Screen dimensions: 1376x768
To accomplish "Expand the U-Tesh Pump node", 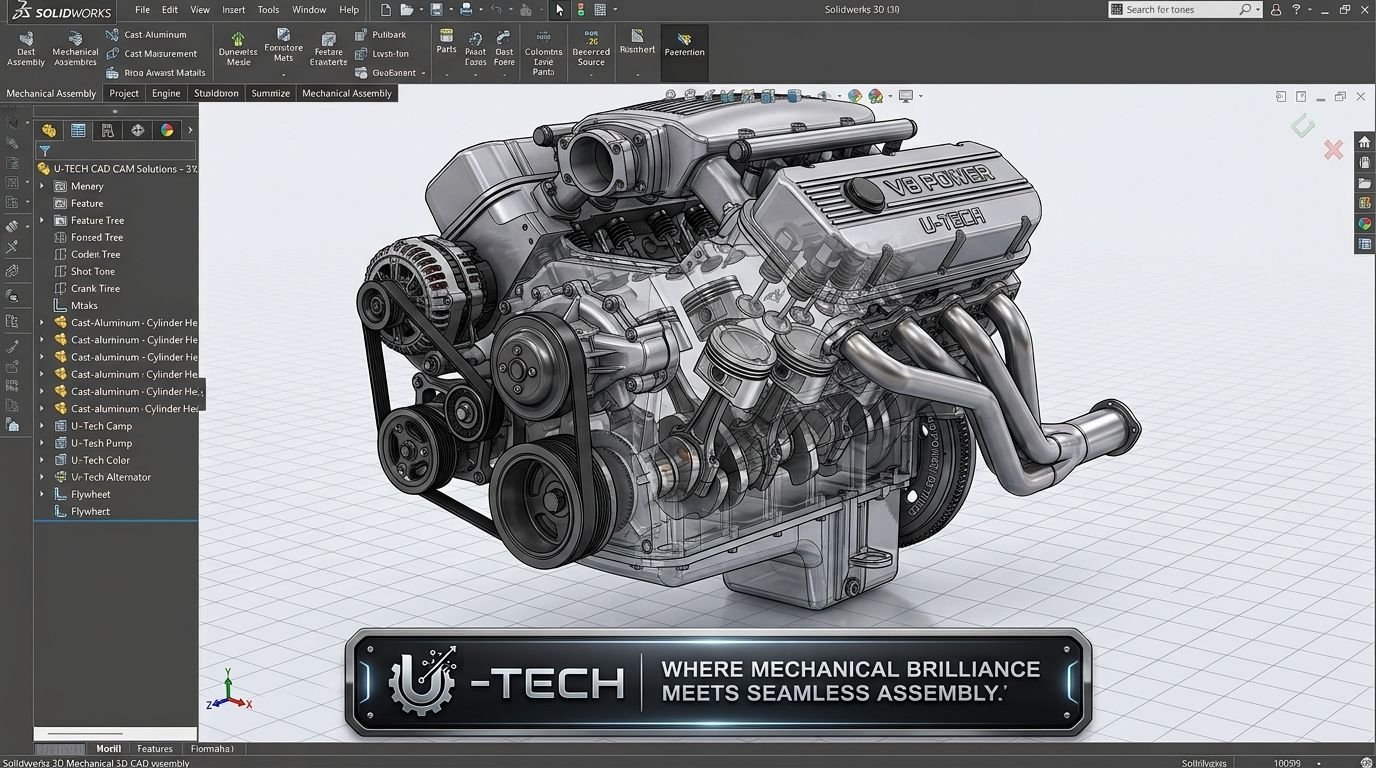I will tap(42, 443).
